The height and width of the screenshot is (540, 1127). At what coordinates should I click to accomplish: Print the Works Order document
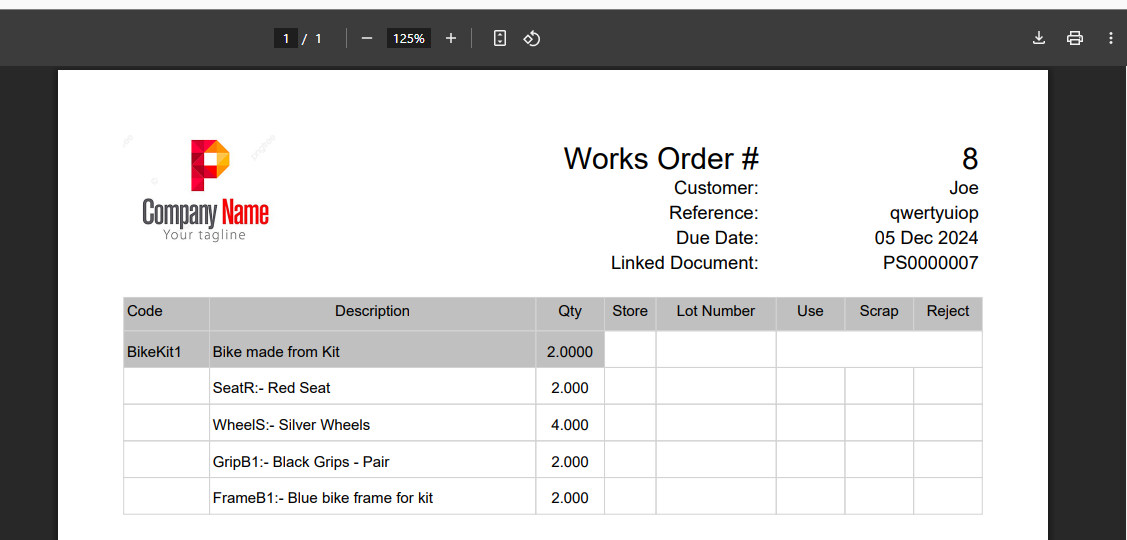pyautogui.click(x=1075, y=38)
